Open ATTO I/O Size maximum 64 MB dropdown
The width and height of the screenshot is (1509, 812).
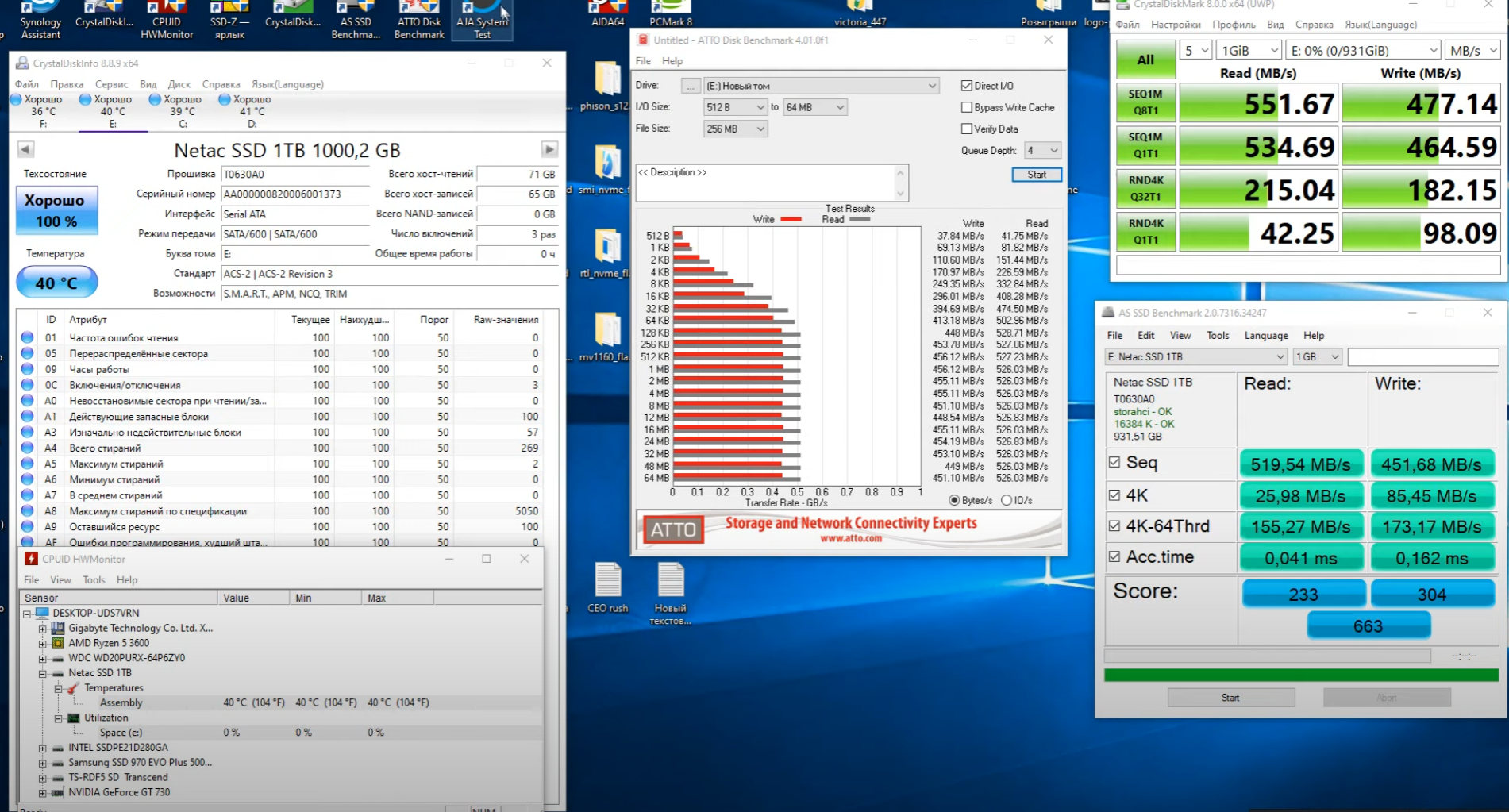(815, 107)
